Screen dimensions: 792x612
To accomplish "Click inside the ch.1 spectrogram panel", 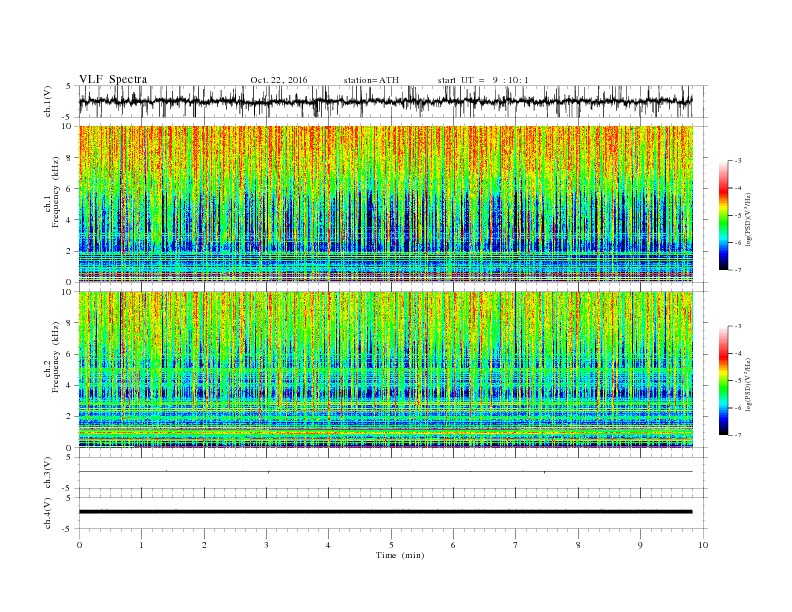I will 386,204.
